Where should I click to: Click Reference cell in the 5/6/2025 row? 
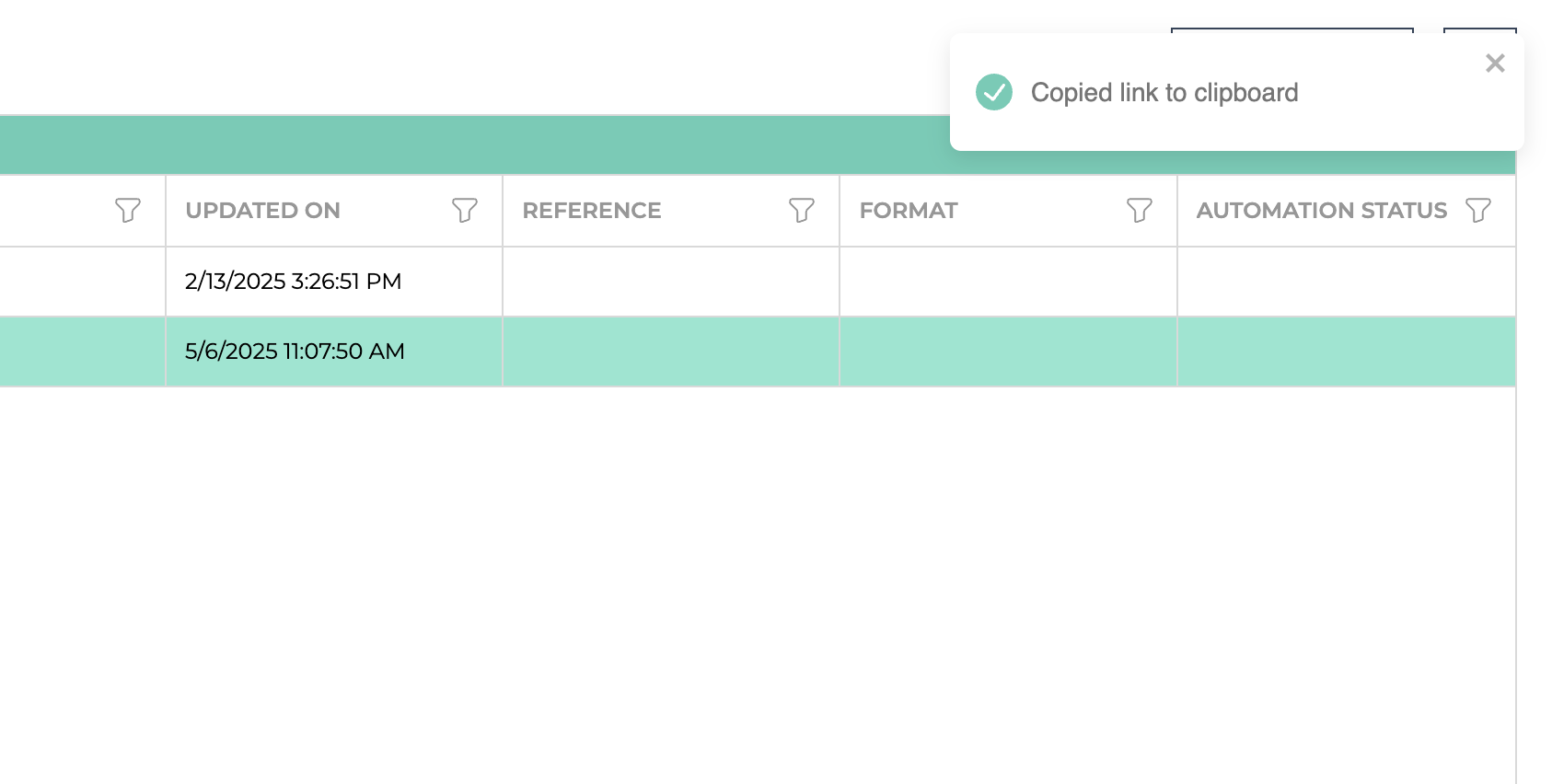[x=670, y=352]
